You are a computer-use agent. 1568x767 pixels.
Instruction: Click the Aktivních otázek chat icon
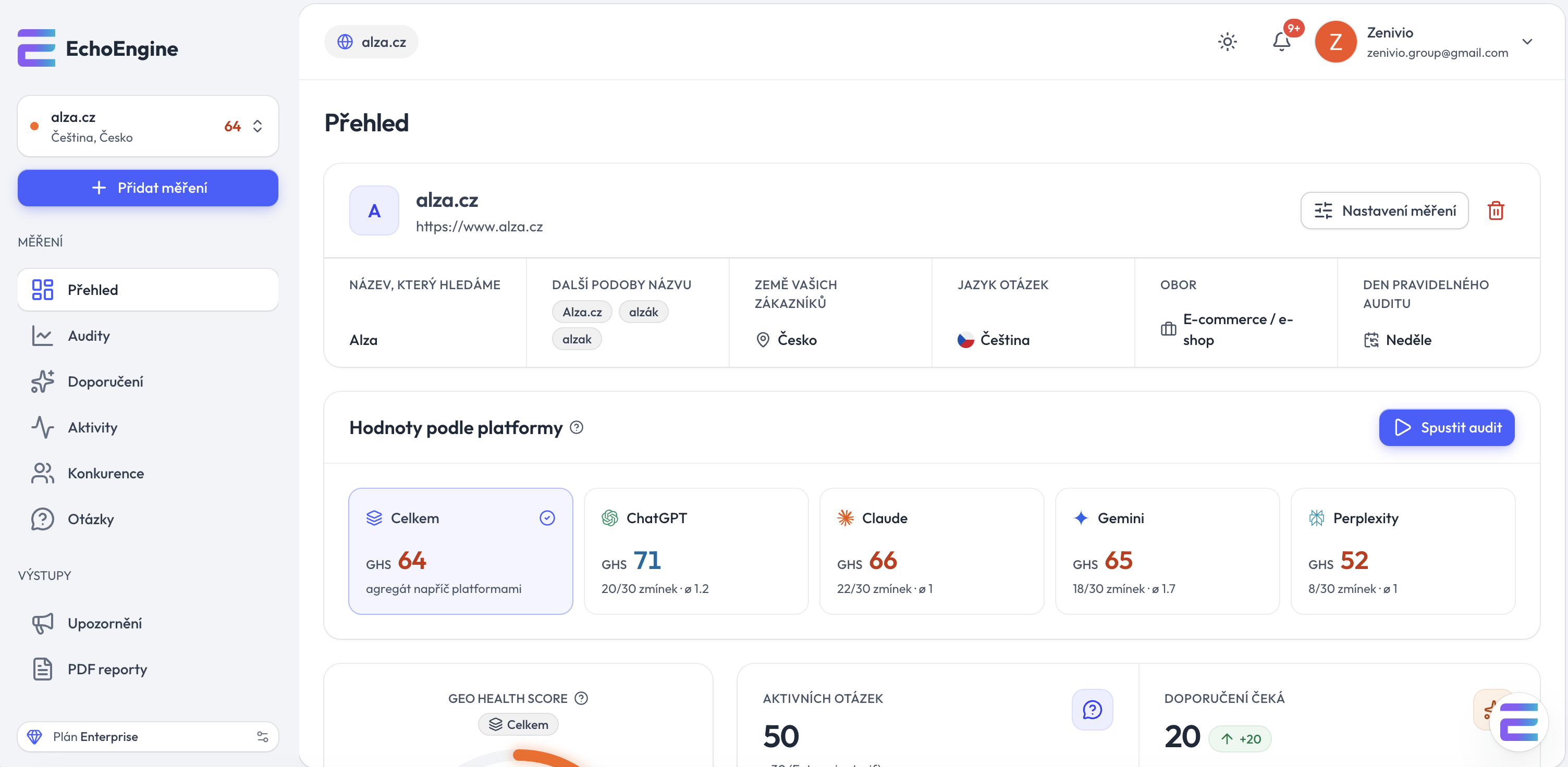pyautogui.click(x=1092, y=709)
